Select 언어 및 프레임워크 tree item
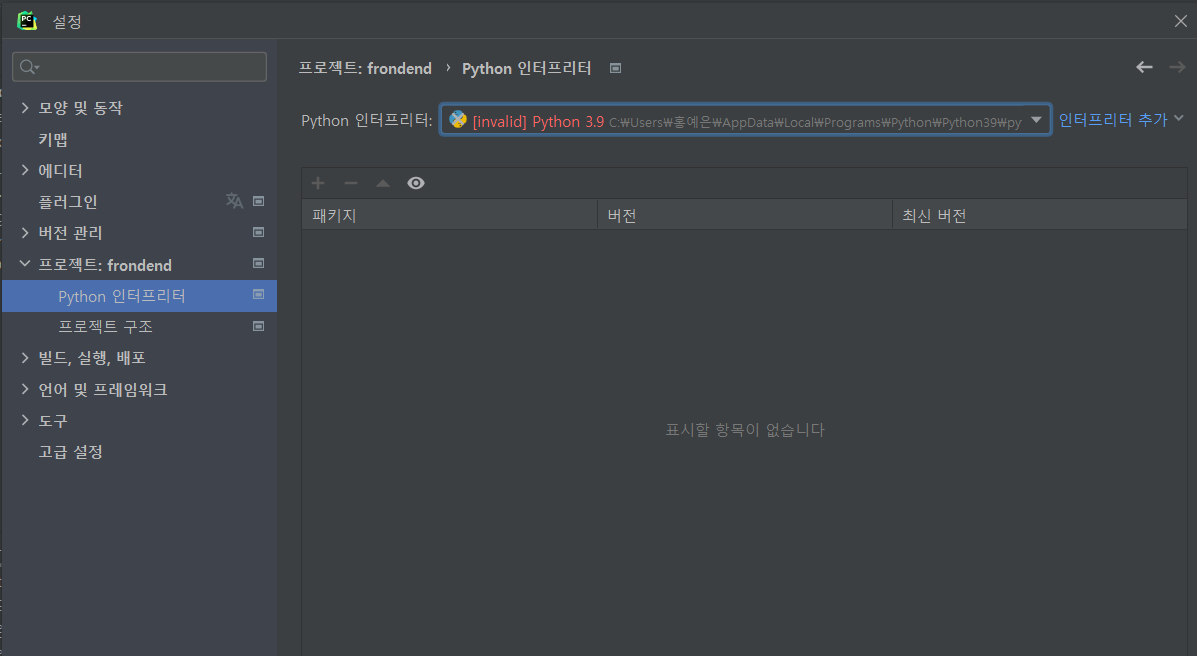Image resolution: width=1197 pixels, height=656 pixels. coord(103,389)
